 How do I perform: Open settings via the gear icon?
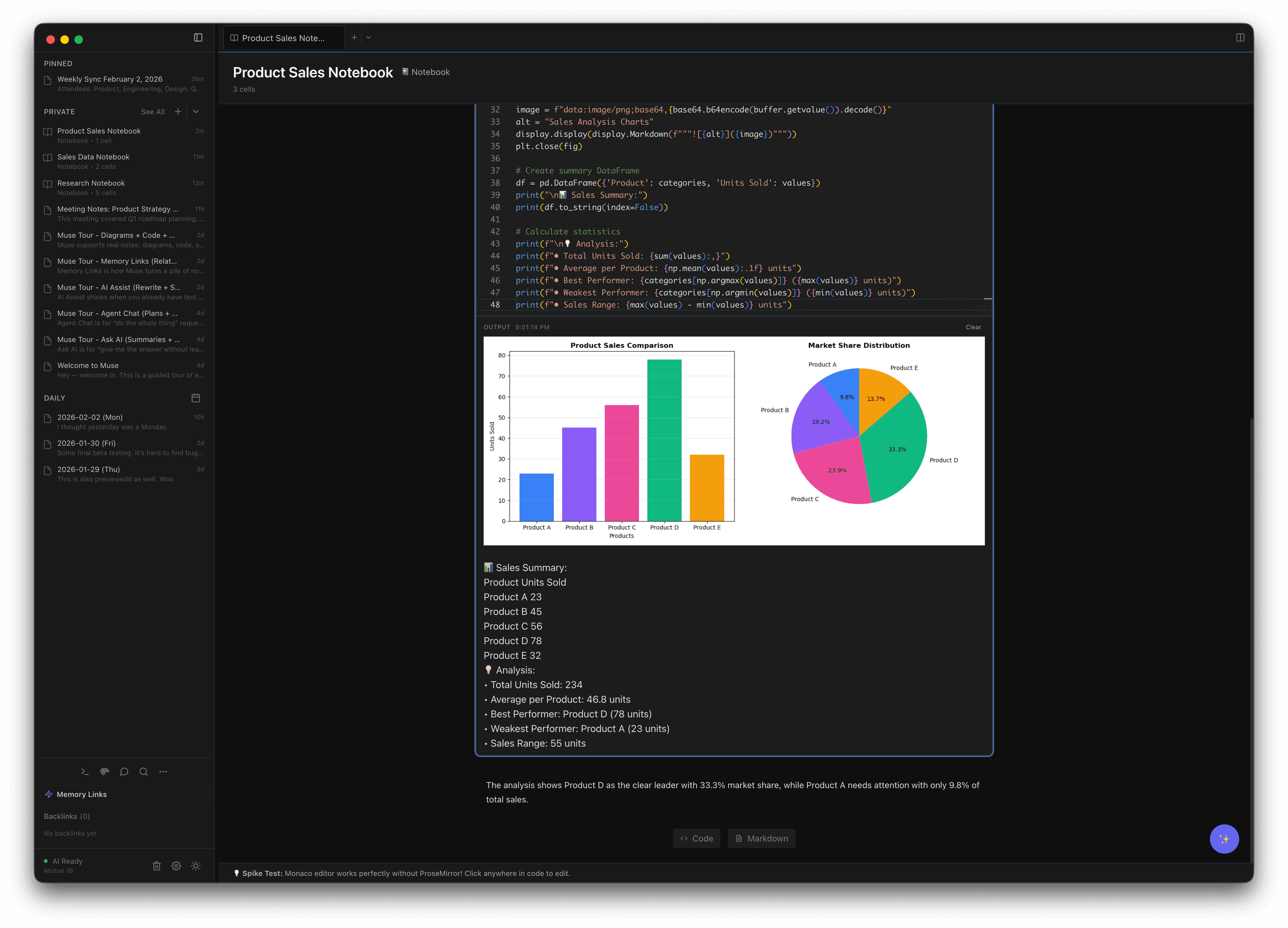point(177,866)
